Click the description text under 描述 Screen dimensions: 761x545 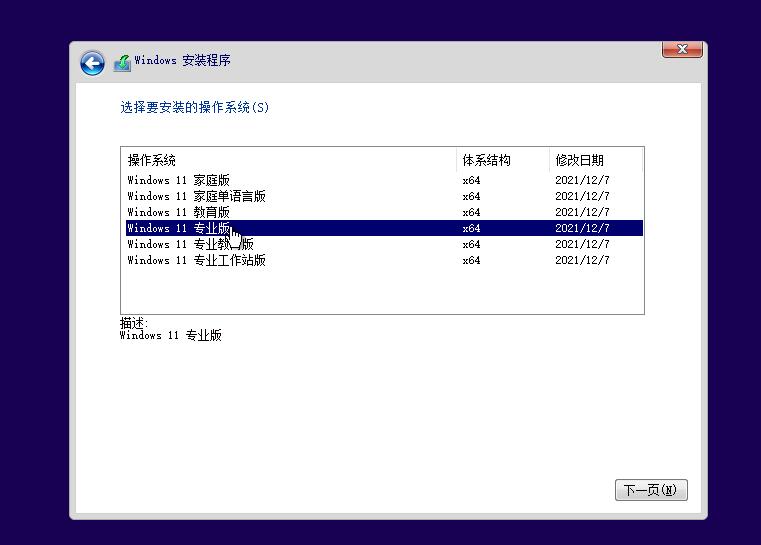click(170, 336)
